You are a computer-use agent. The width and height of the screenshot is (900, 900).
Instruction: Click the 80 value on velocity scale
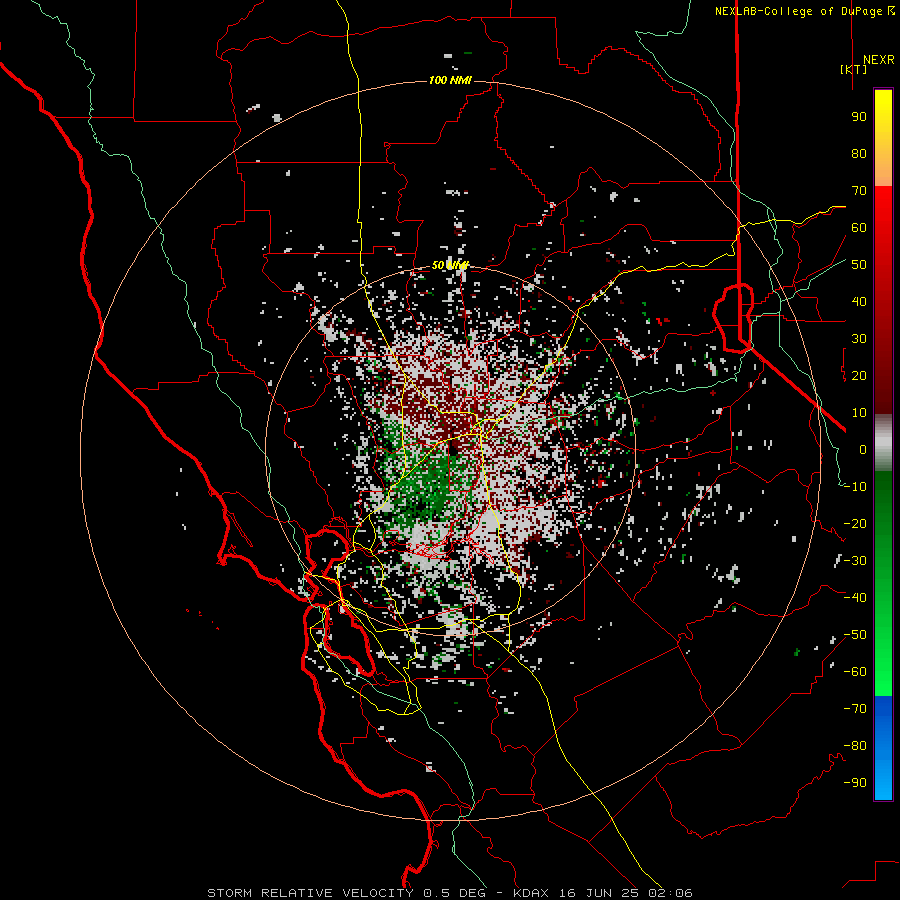tap(859, 153)
